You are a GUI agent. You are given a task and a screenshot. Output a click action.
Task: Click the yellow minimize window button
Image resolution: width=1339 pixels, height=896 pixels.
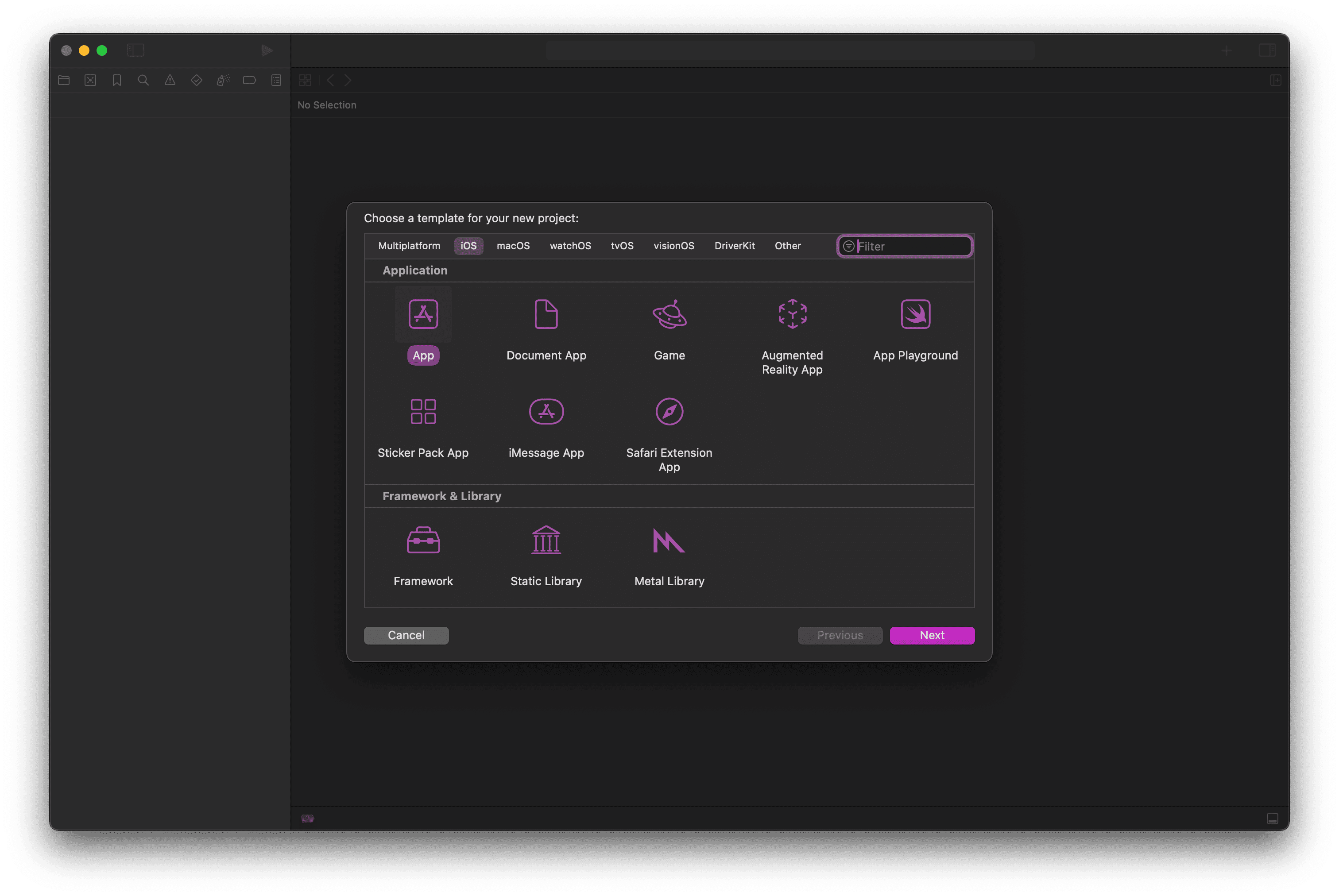pos(84,50)
